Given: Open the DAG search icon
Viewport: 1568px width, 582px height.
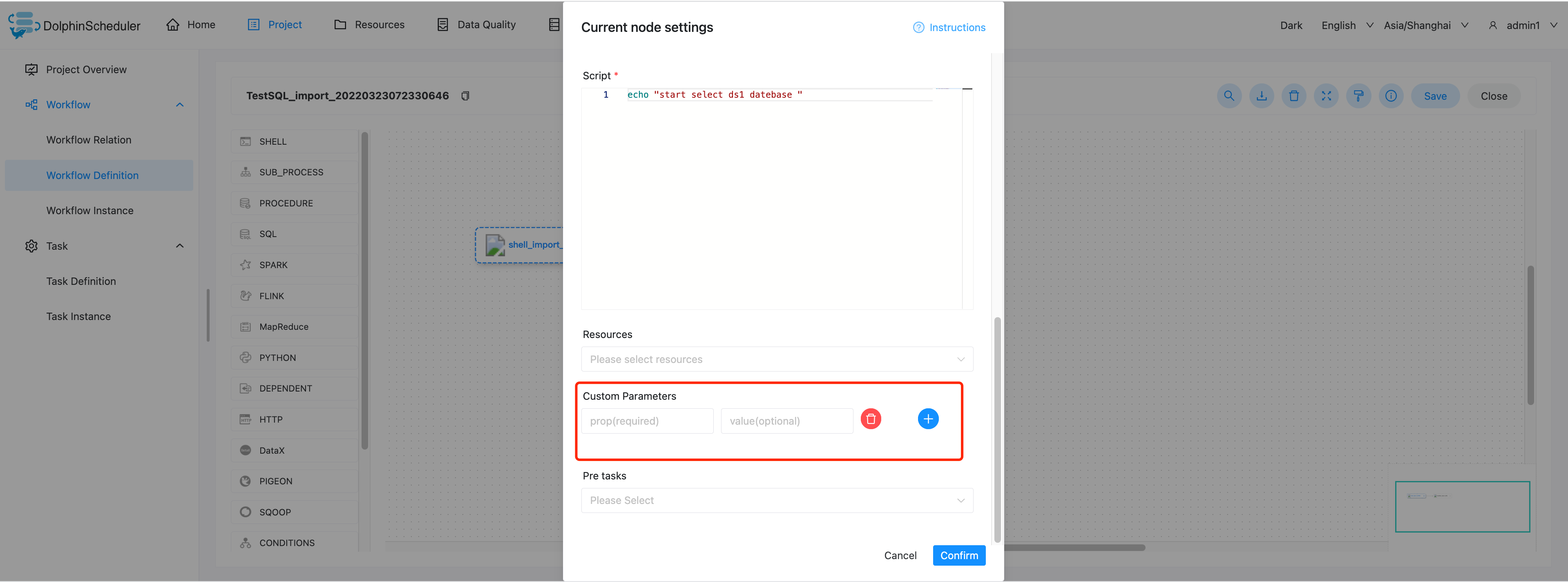Looking at the screenshot, I should point(1229,96).
